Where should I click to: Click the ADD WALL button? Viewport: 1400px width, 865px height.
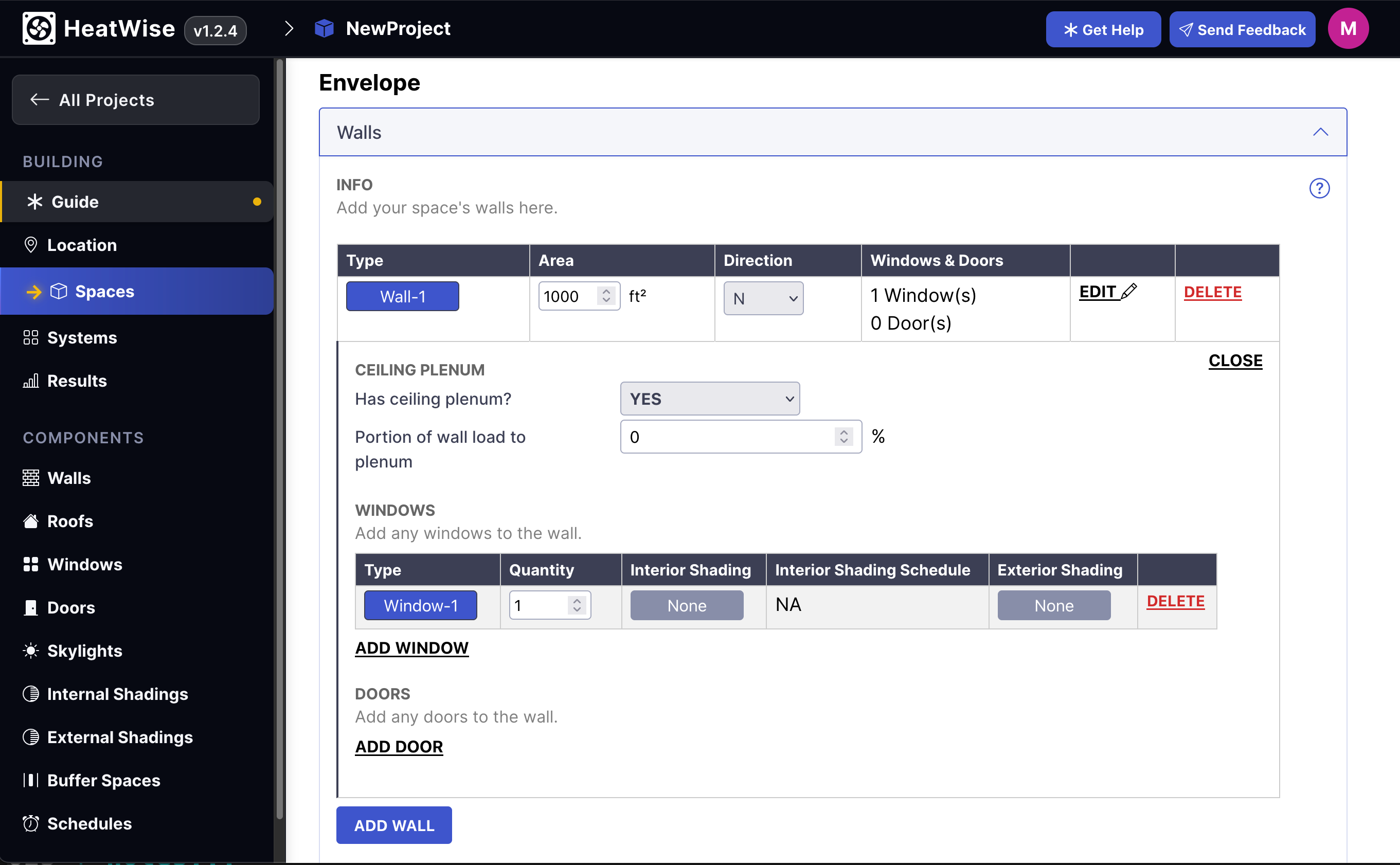pyautogui.click(x=393, y=825)
